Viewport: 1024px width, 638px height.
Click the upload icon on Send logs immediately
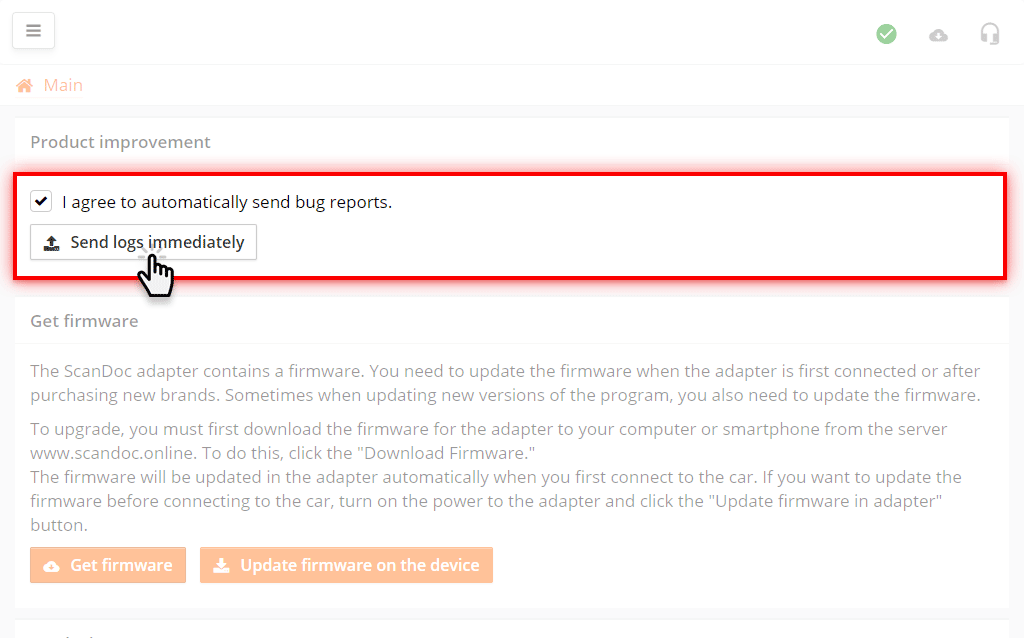51,241
